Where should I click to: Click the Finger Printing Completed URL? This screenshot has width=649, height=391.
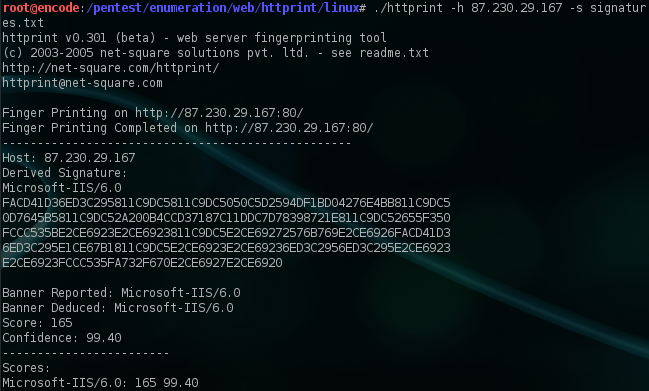tap(289, 128)
